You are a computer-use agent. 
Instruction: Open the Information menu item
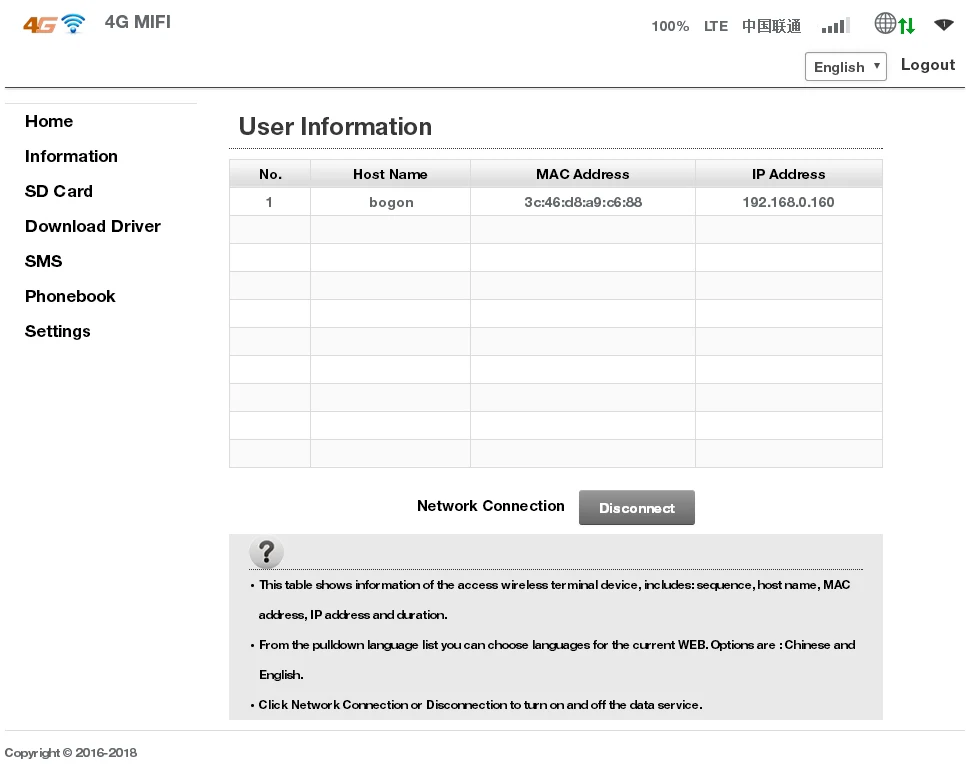coord(71,156)
